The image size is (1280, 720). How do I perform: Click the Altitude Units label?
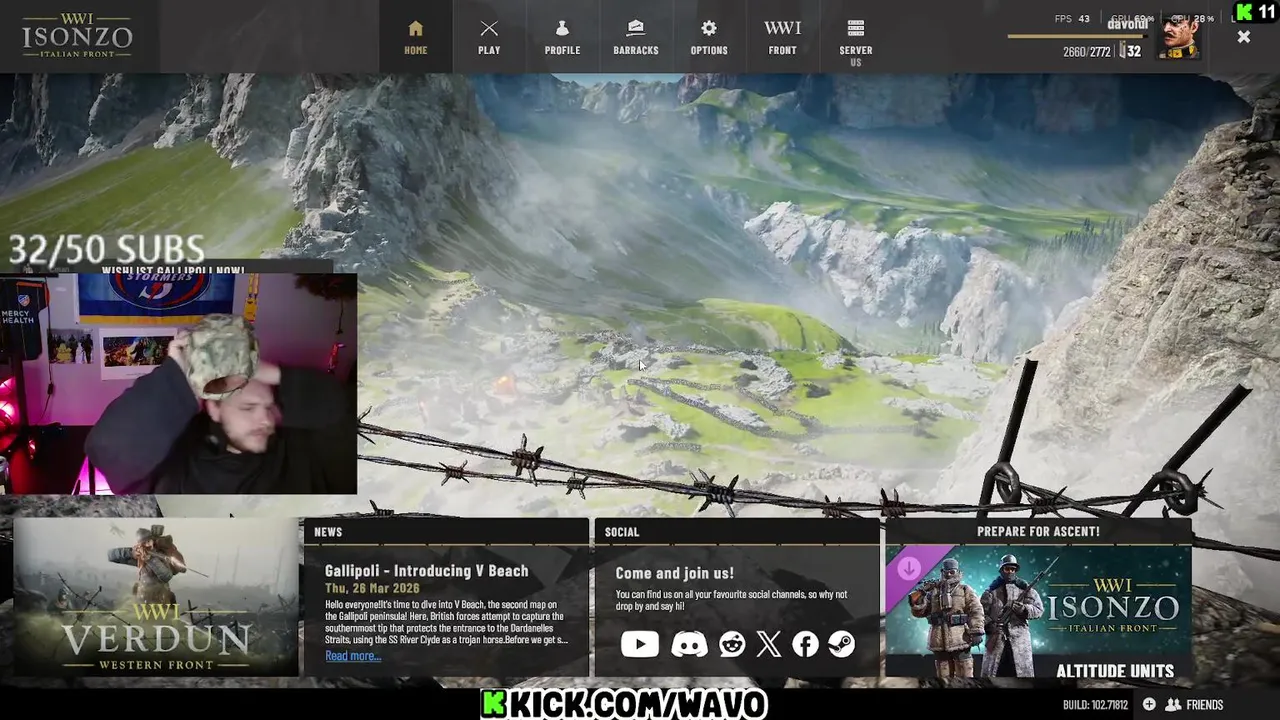pos(1115,671)
